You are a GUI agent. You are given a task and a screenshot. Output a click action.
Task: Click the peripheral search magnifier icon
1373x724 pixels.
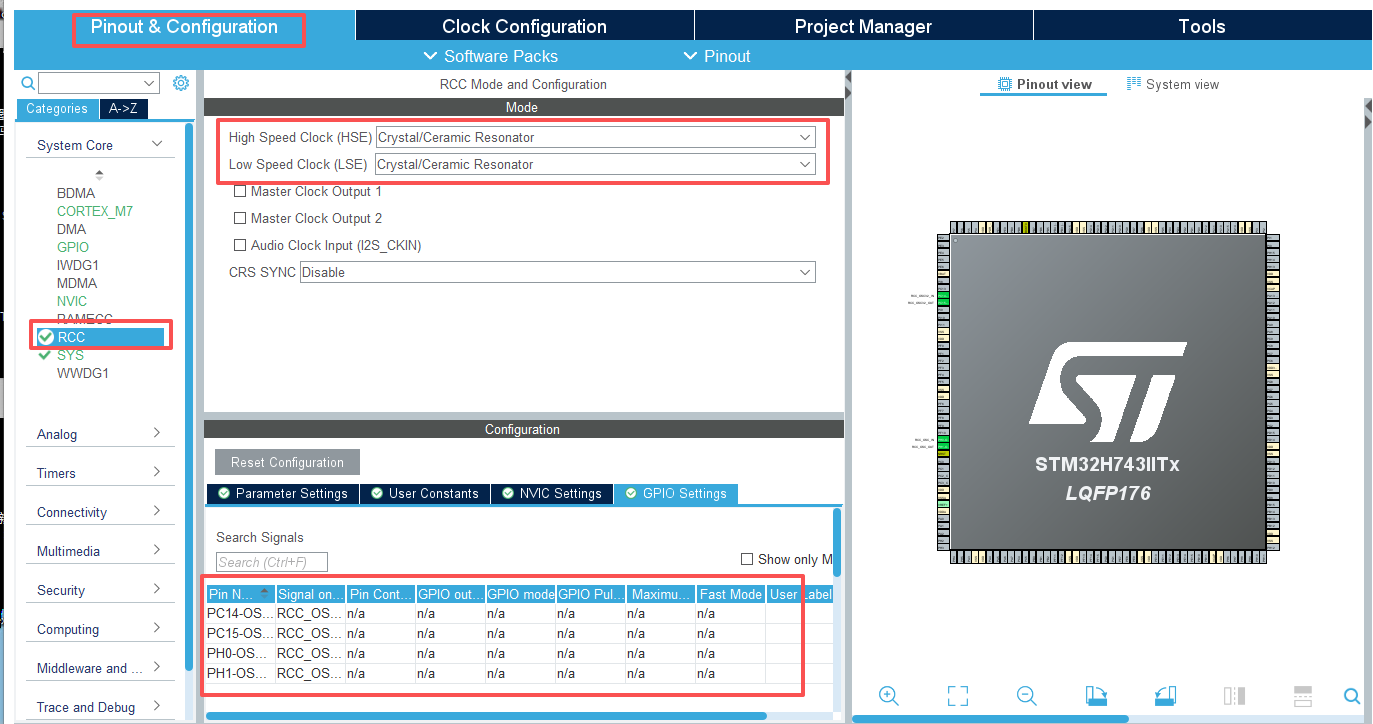(x=28, y=83)
